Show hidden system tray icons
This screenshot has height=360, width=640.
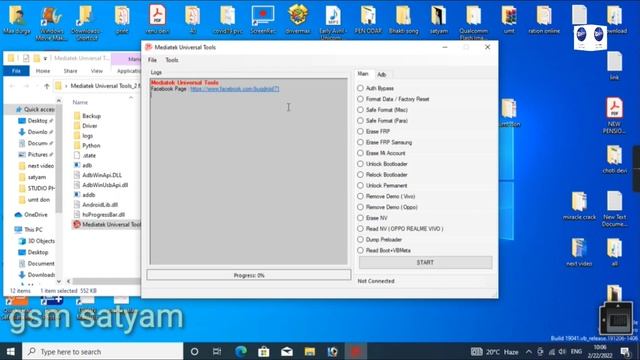tap(529, 351)
